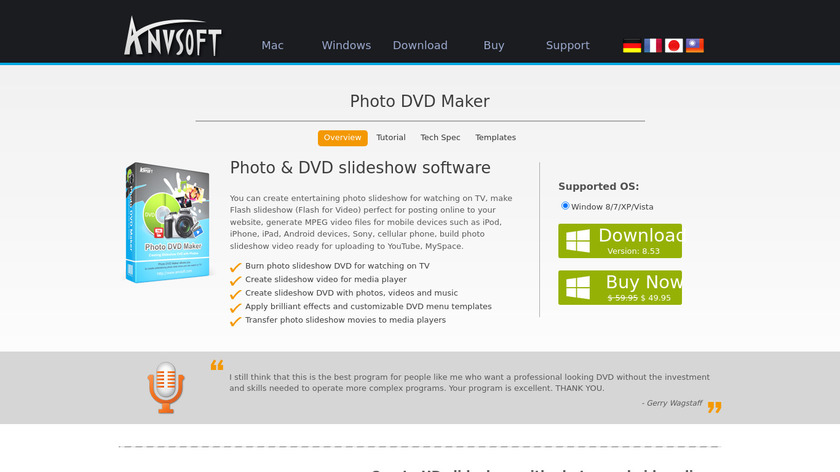Open the Download menu in navigation
The image size is (840, 472).
(420, 46)
